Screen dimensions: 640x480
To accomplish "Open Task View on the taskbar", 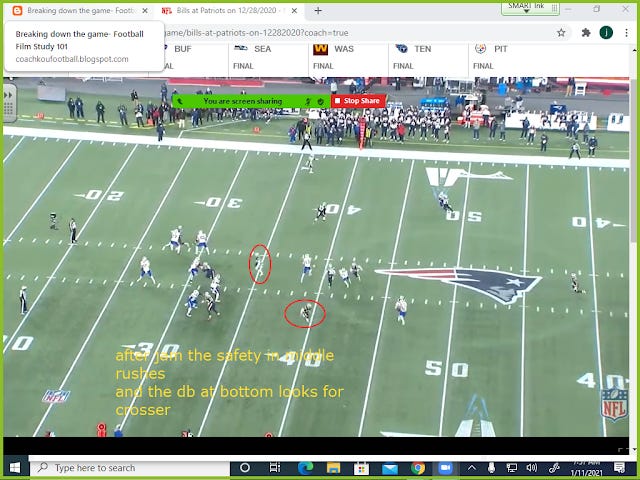I will 275,468.
